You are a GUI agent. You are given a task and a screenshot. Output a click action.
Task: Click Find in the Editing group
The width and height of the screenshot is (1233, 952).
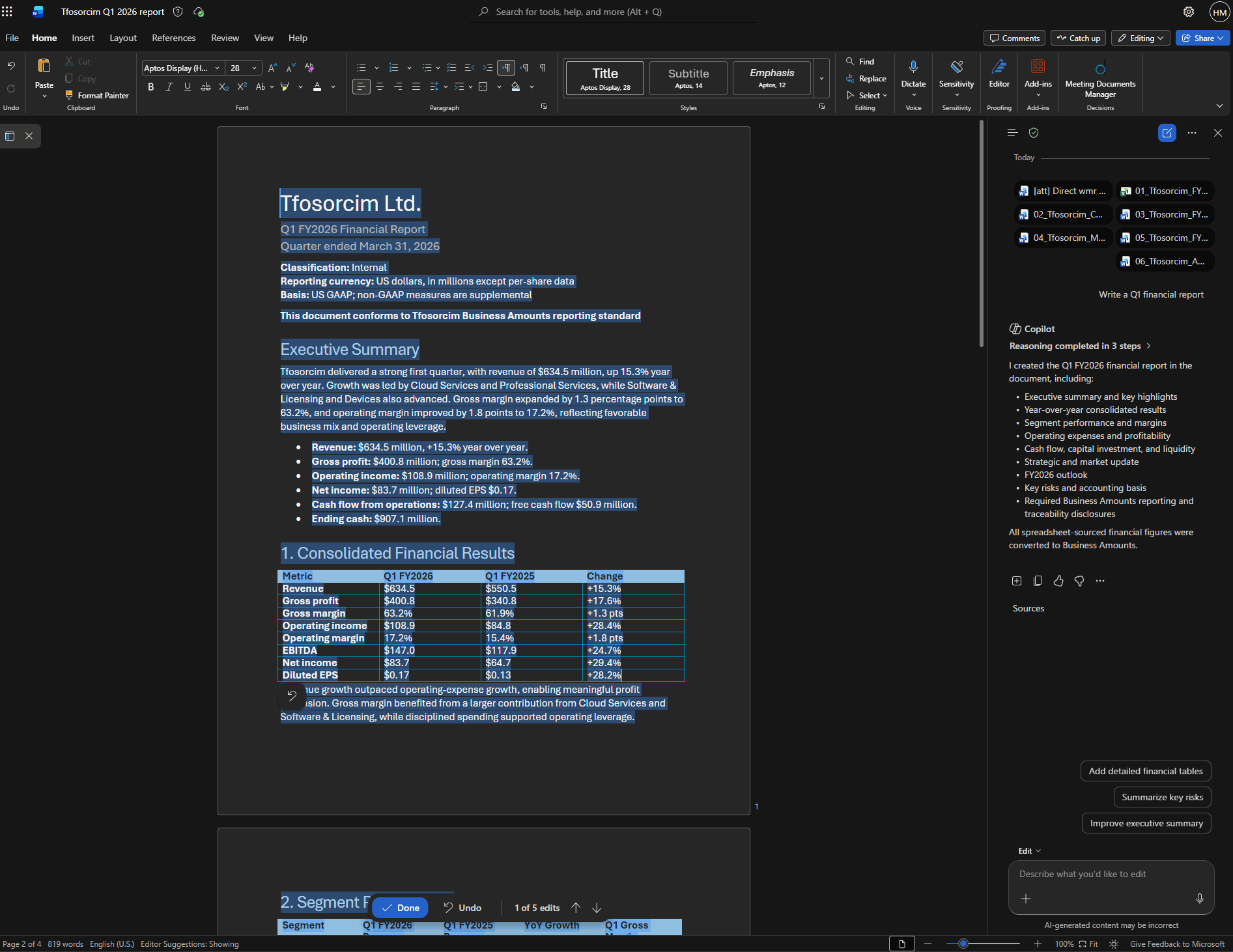860,61
